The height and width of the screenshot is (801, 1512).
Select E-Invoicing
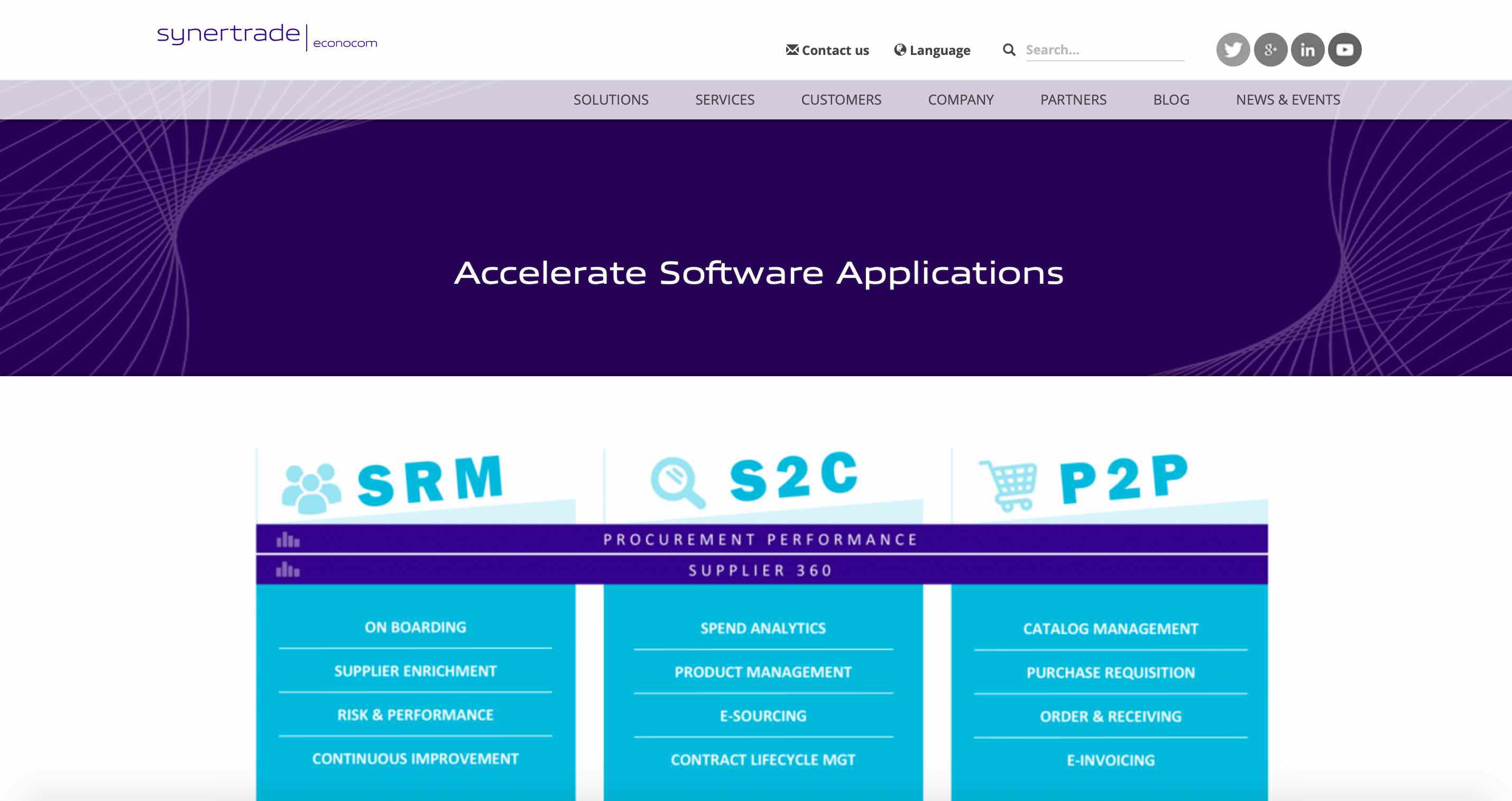(1111, 761)
